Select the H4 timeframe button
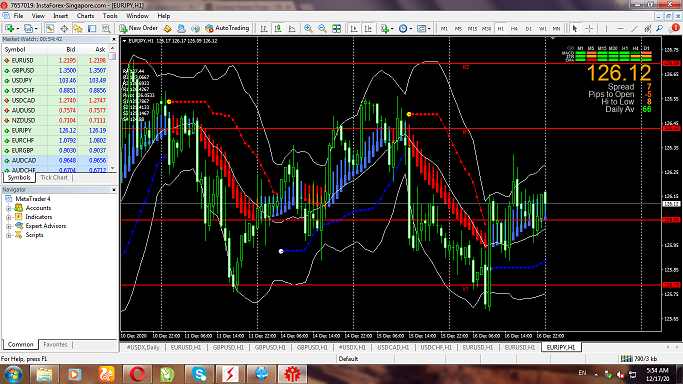Screen dimensions: 683x384 point(514,28)
